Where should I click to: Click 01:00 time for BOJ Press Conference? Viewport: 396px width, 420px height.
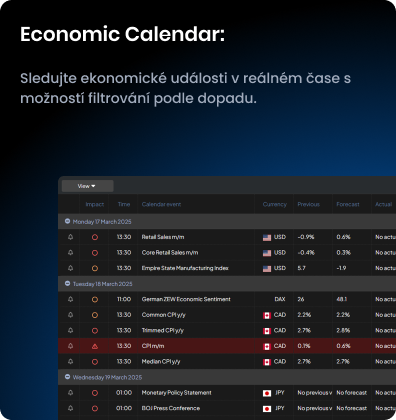pyautogui.click(x=124, y=408)
